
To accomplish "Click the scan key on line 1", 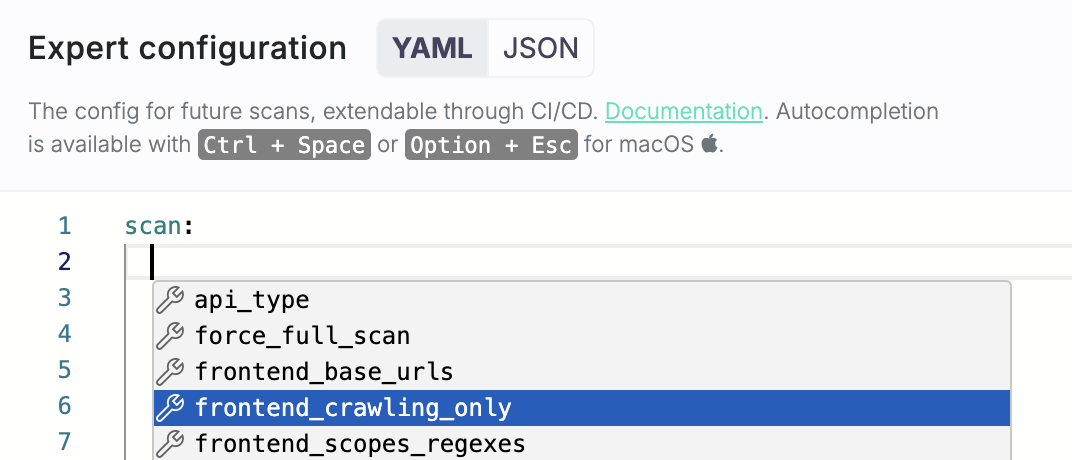I will tap(152, 226).
